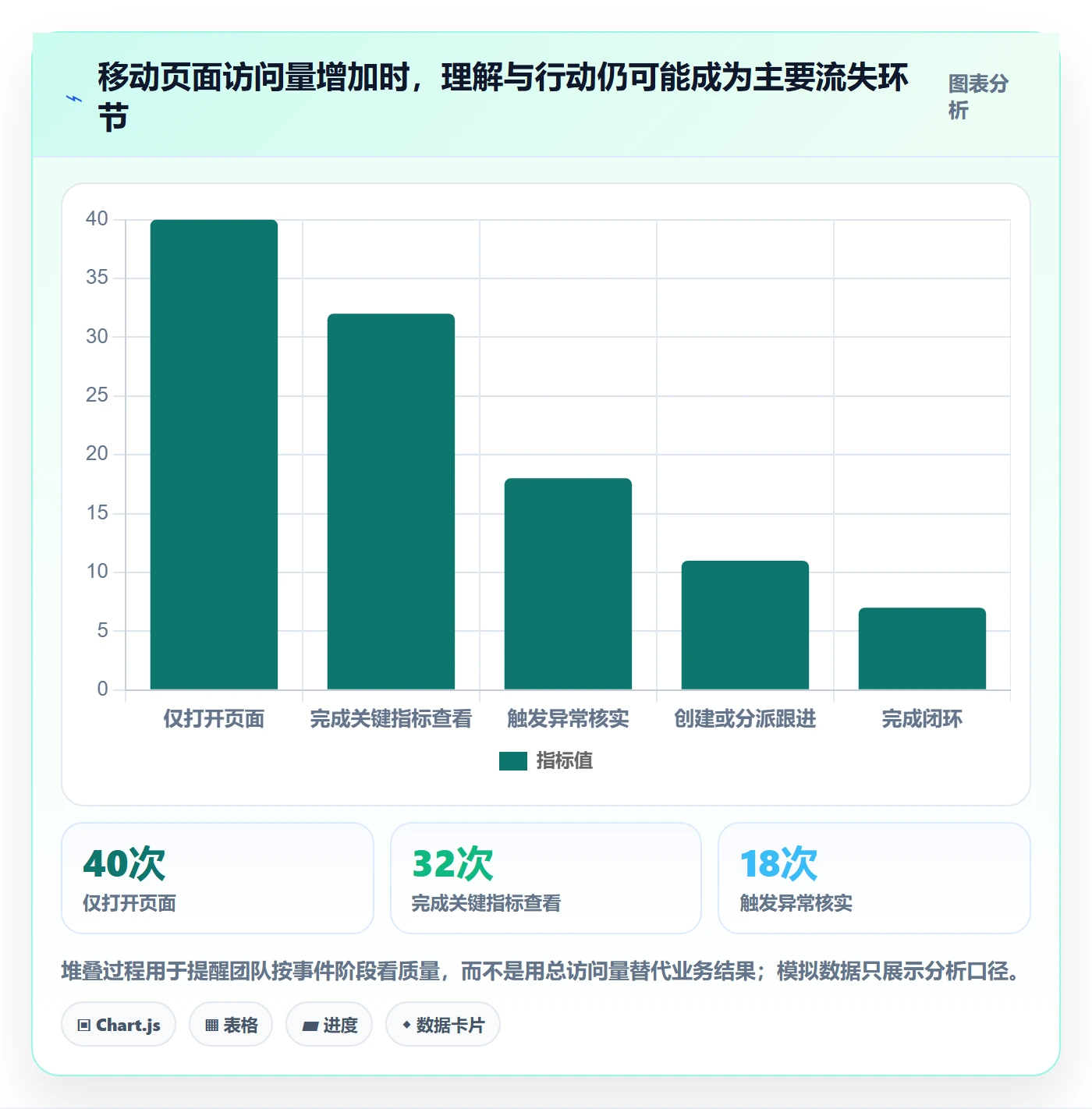Click the 创建或分派跟进 x-axis label
The width and height of the screenshot is (1092, 1109).
coord(745,718)
